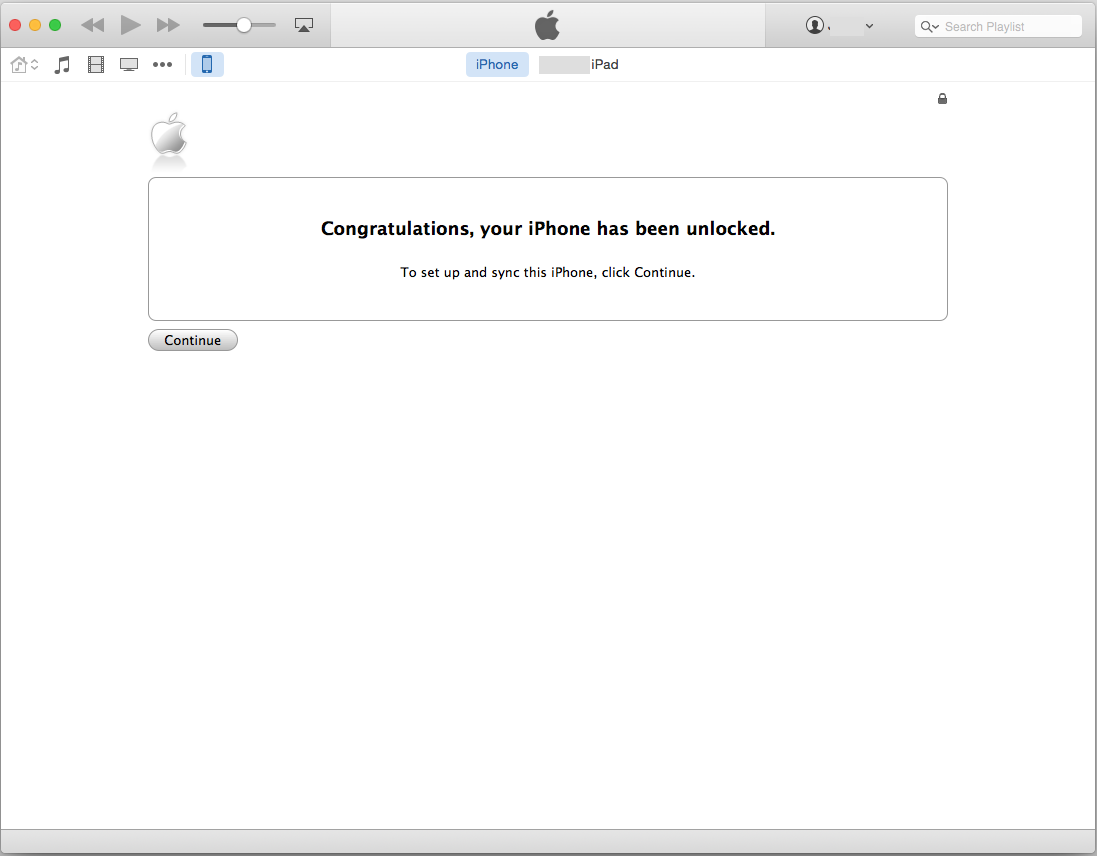Adjust the volume slider knob
Screen dimensions: 1097x856
(x=243, y=25)
